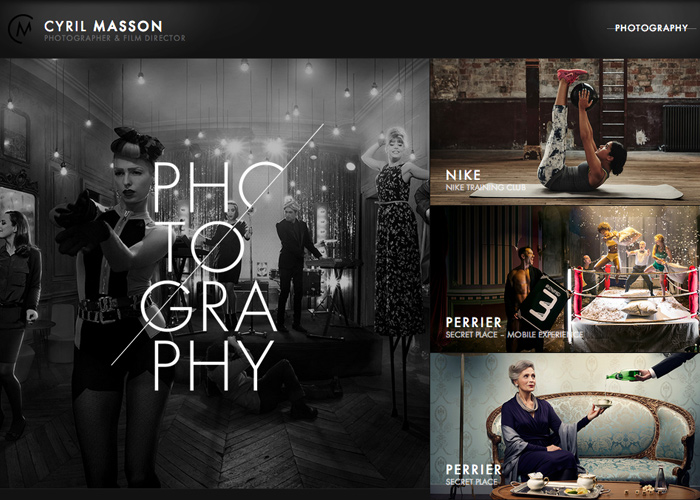Screen dimensions: 700x500
Task: Click the black-and-white cabaret hero image
Action: [x=214, y=273]
